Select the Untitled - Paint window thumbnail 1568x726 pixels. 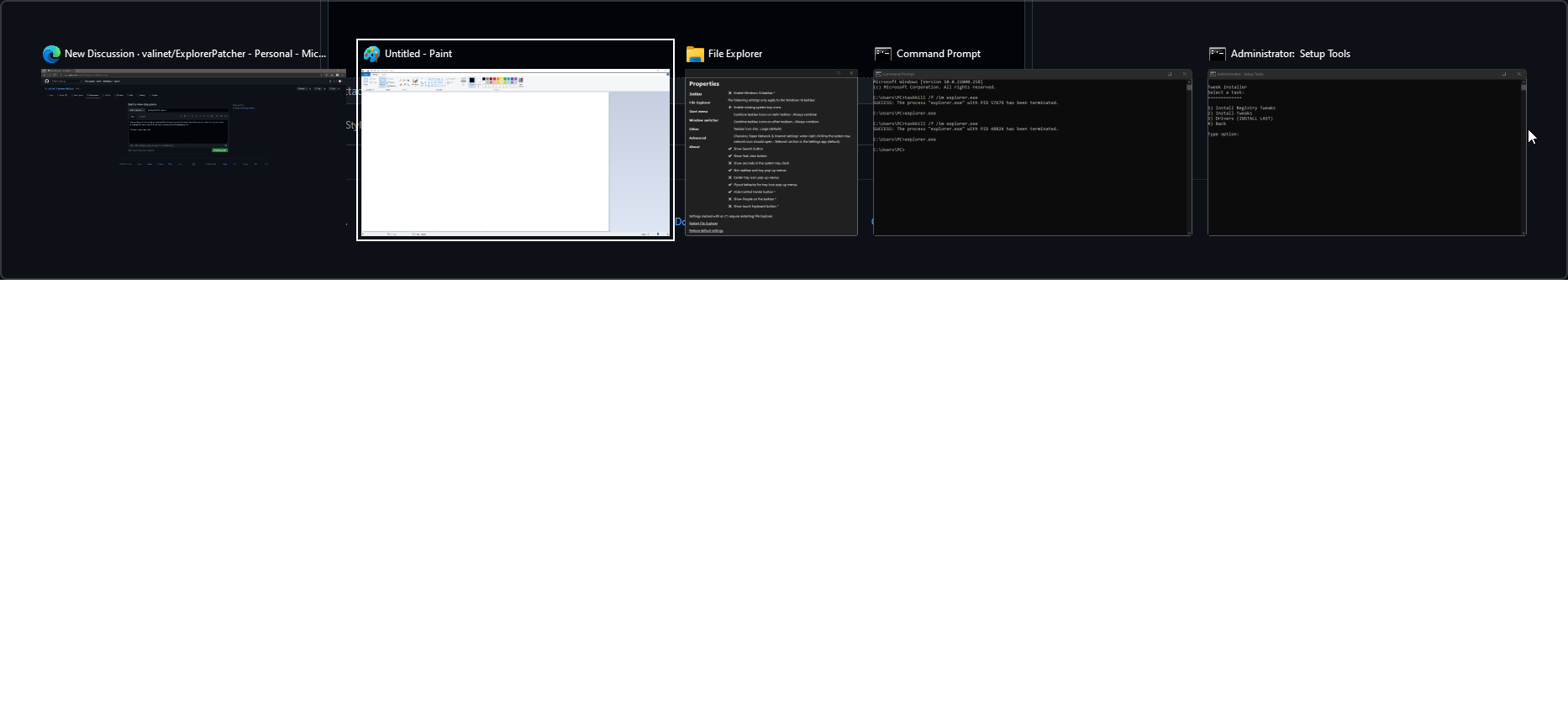(515, 152)
